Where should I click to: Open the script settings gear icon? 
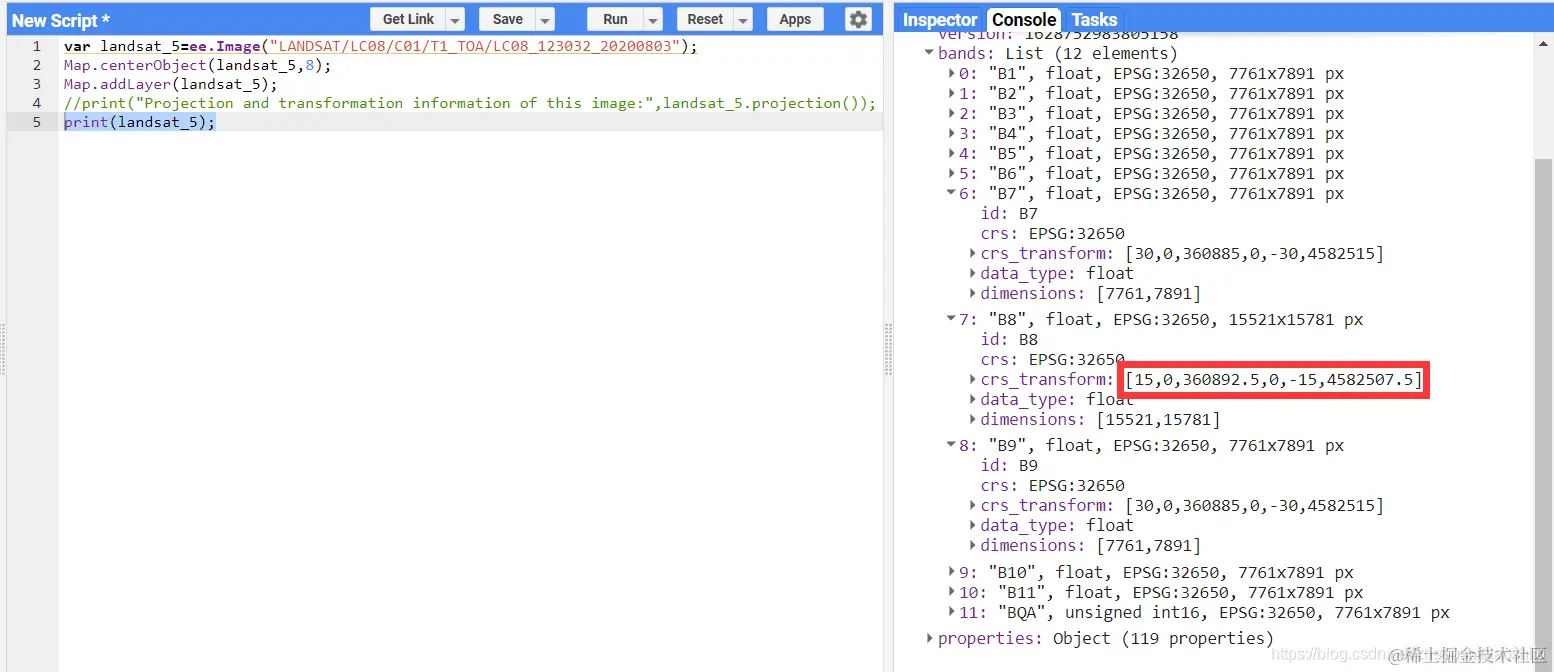click(x=858, y=19)
